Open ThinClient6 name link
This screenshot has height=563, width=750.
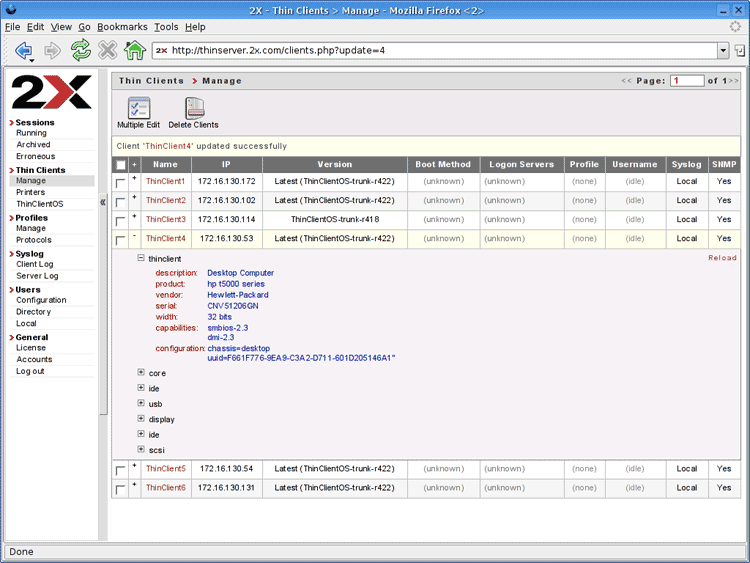coord(165,488)
